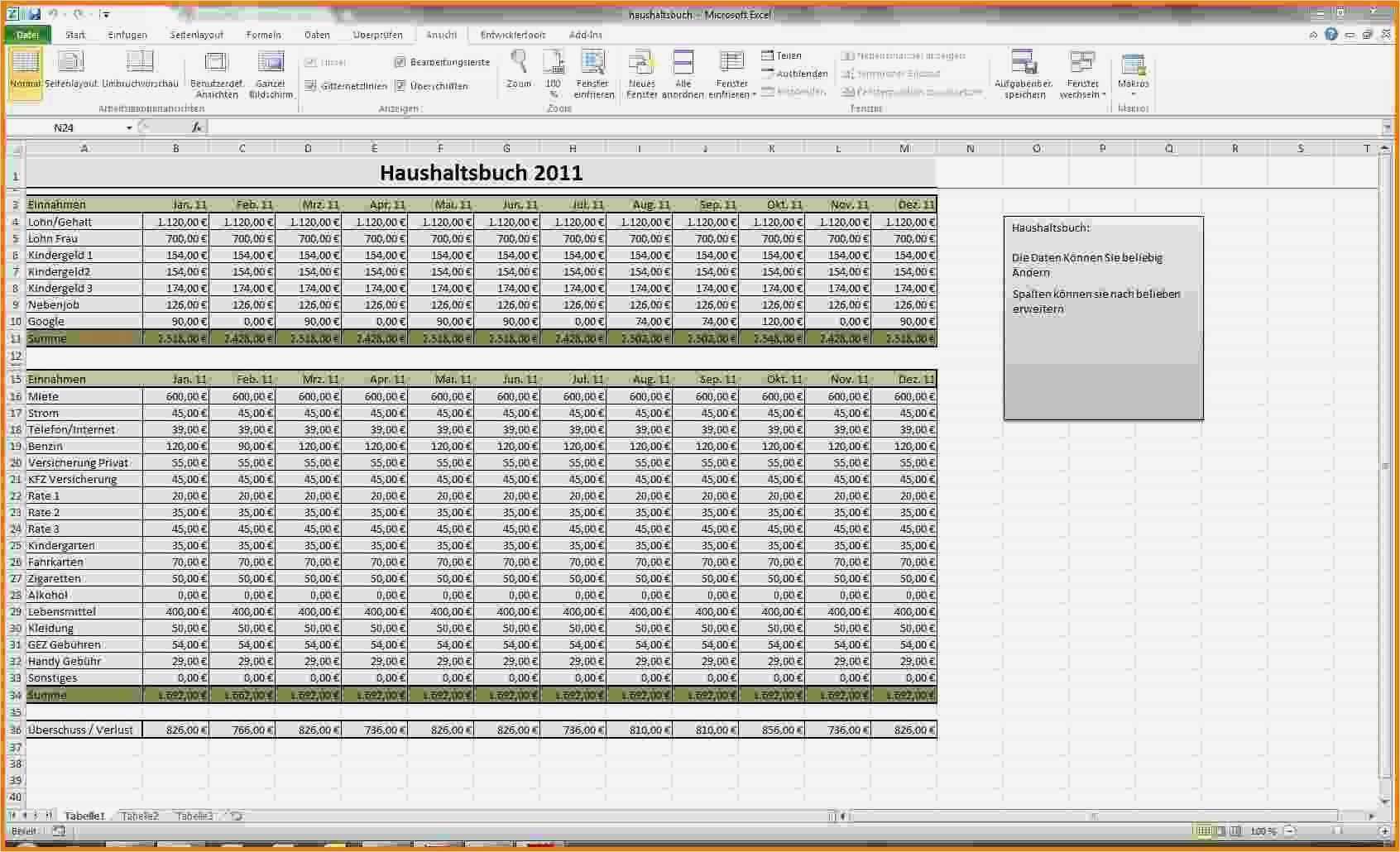Click the save icon in quick access toolbar
1400x852 pixels.
[33, 14]
